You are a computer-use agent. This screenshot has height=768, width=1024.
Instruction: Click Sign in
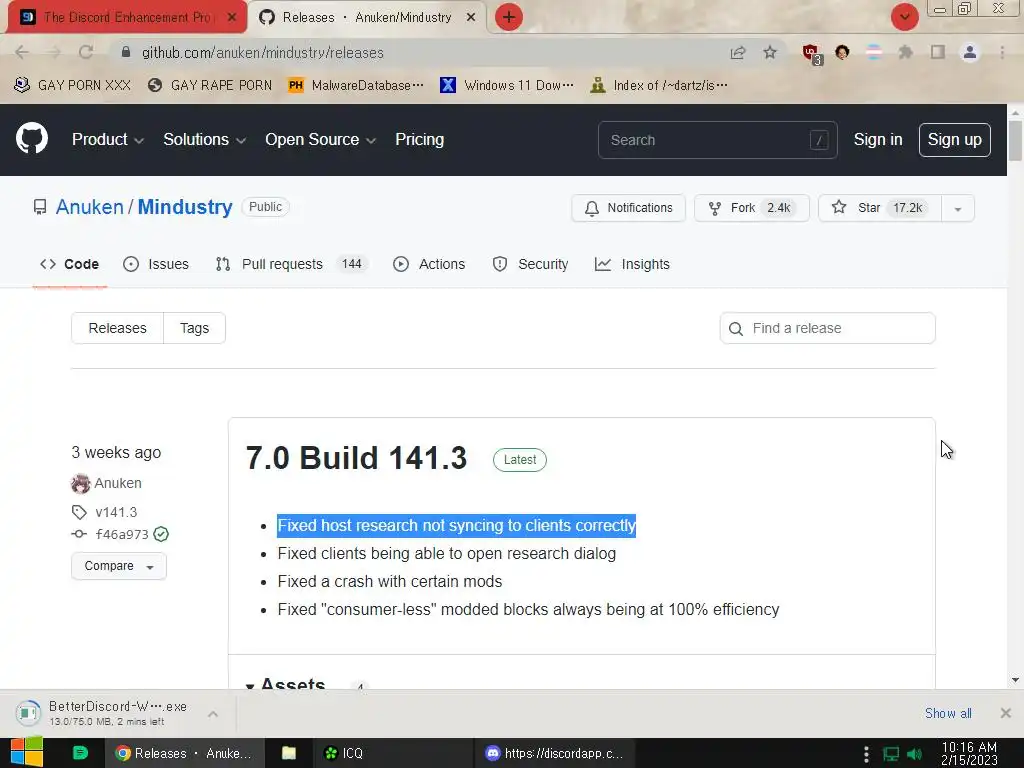click(878, 140)
